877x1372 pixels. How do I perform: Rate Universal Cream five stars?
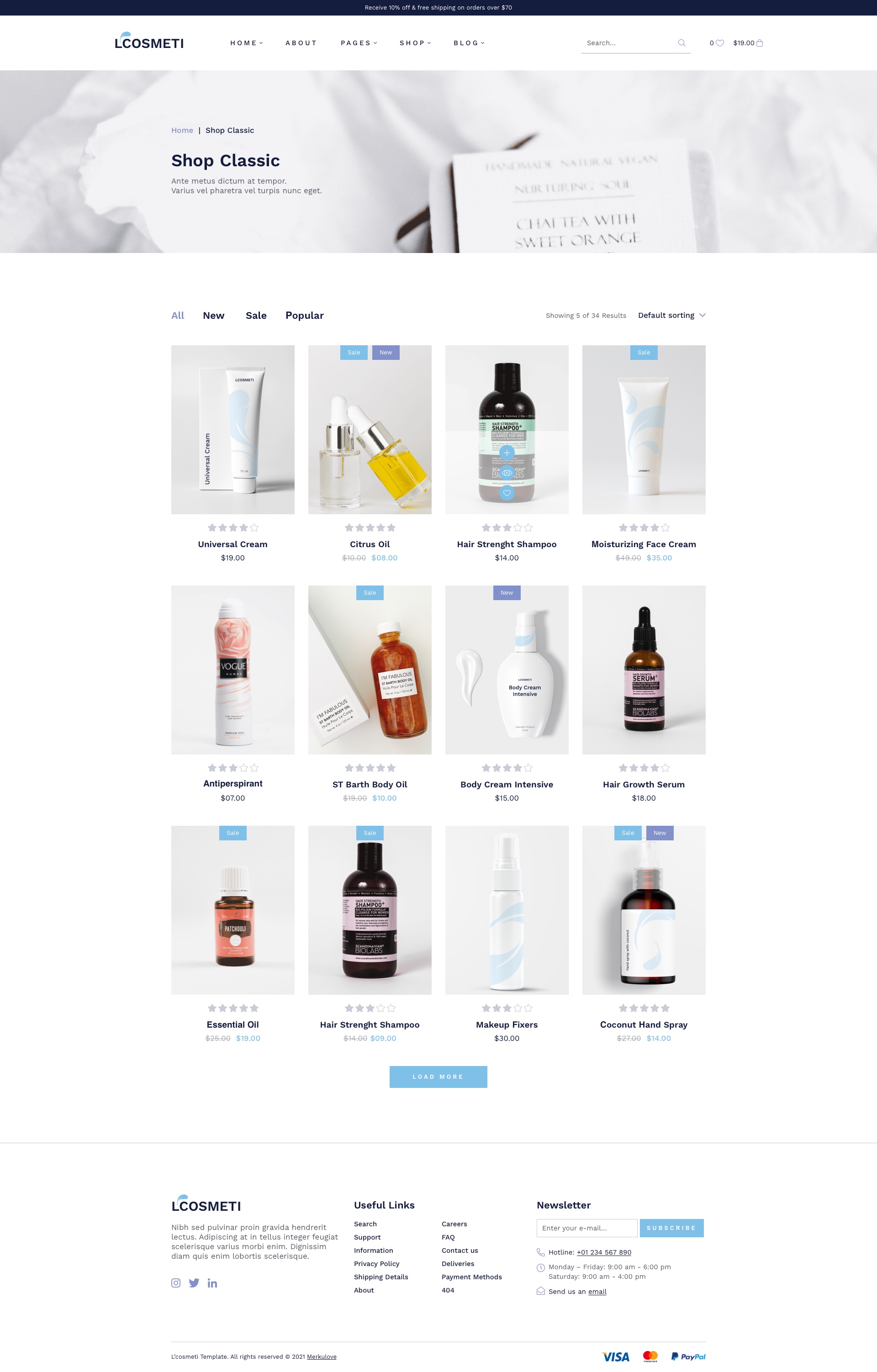254,528
